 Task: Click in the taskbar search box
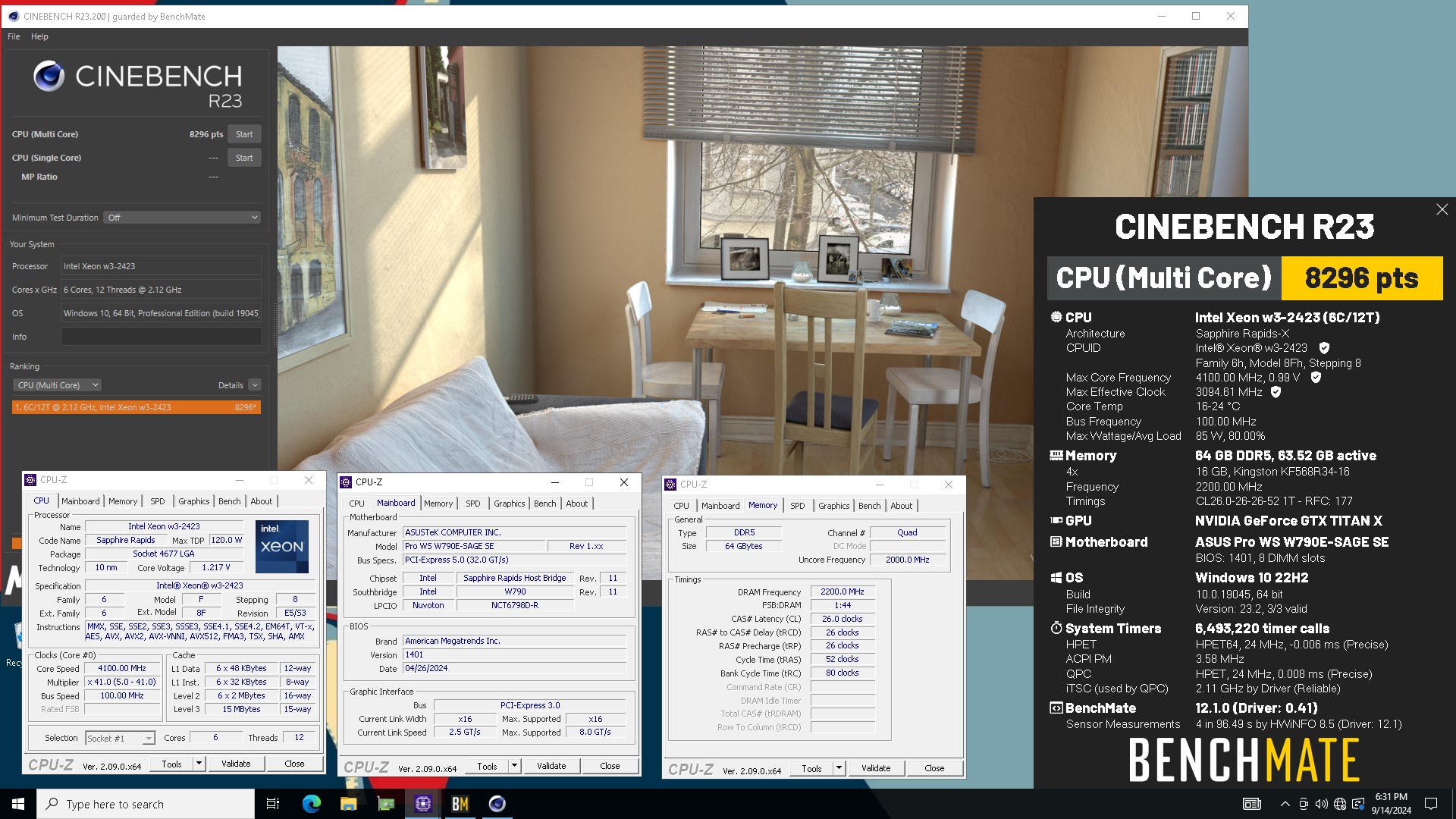click(146, 804)
